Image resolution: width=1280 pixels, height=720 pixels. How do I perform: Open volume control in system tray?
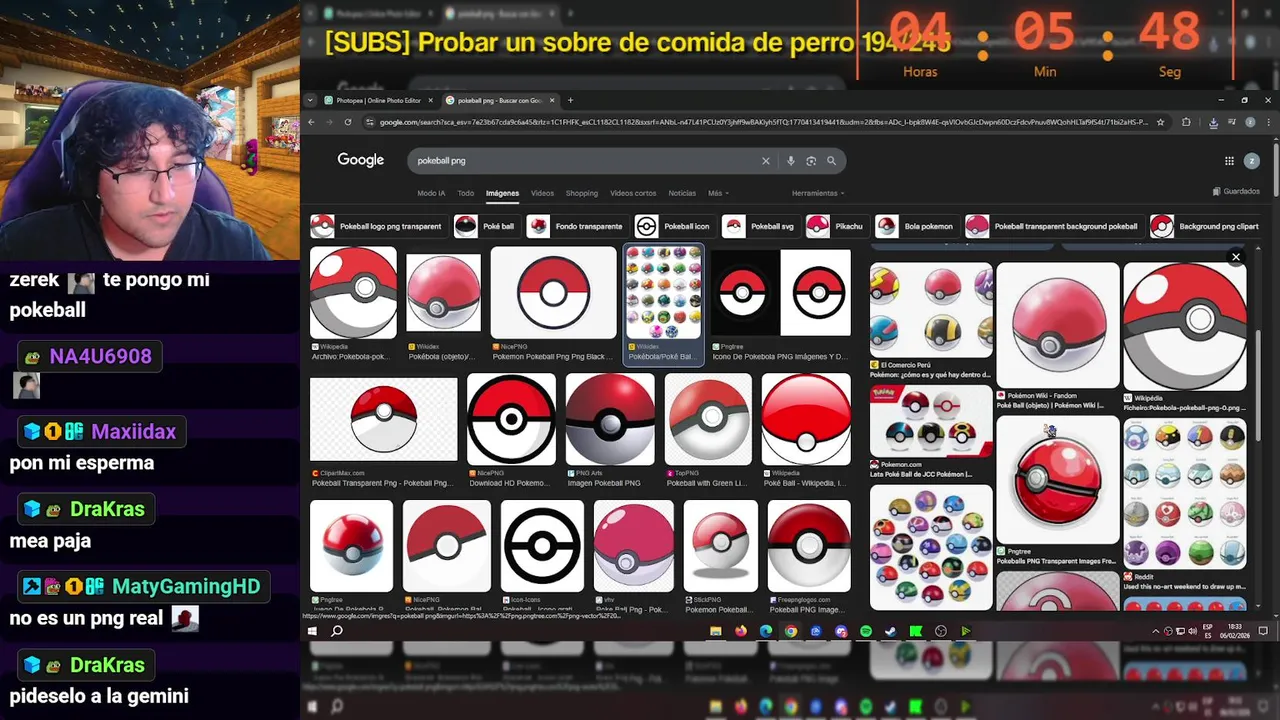pyautogui.click(x=1193, y=631)
